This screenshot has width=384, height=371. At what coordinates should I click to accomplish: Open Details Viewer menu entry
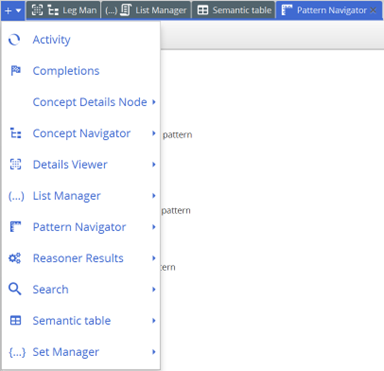point(81,165)
